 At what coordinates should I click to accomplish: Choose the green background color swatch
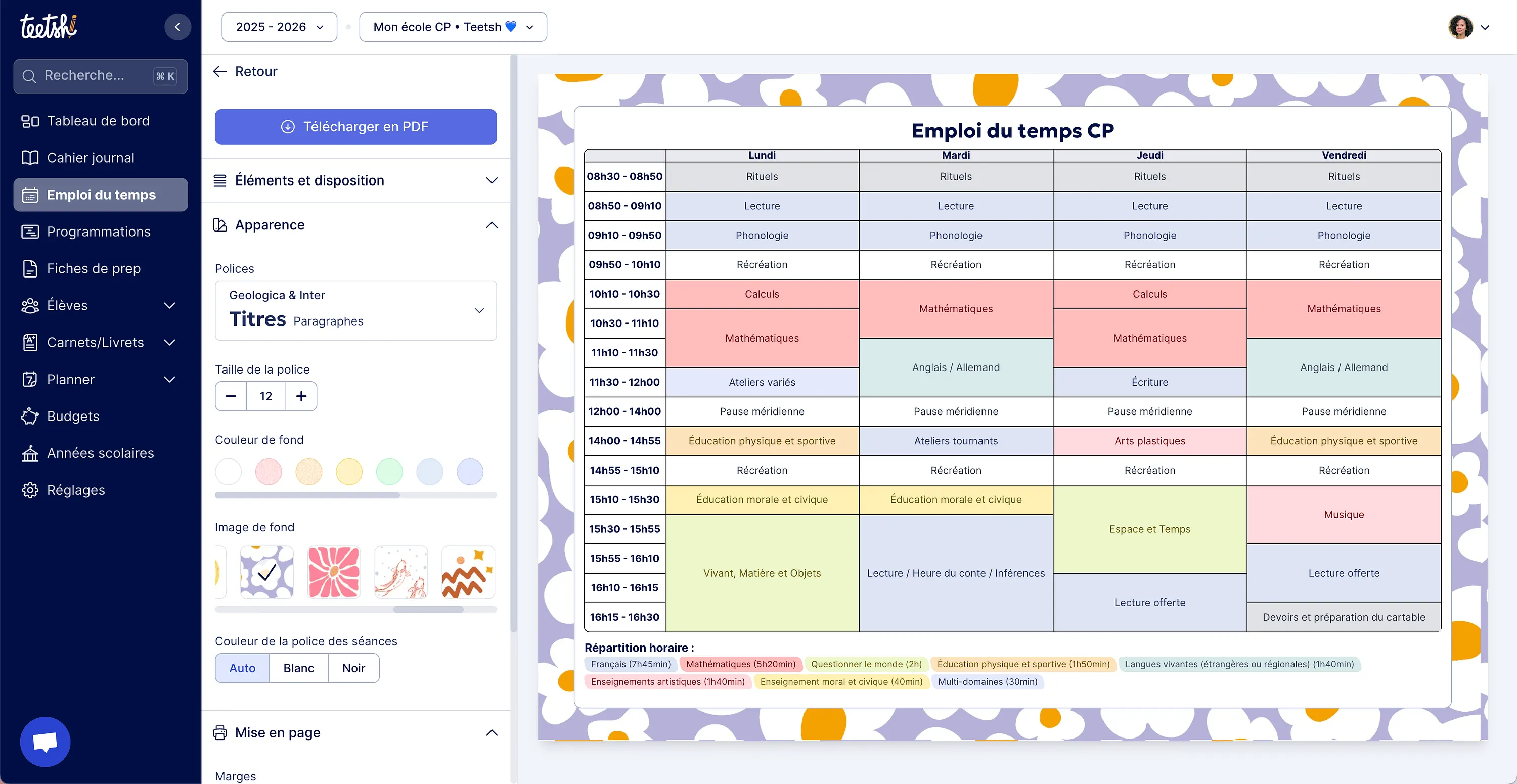389,472
